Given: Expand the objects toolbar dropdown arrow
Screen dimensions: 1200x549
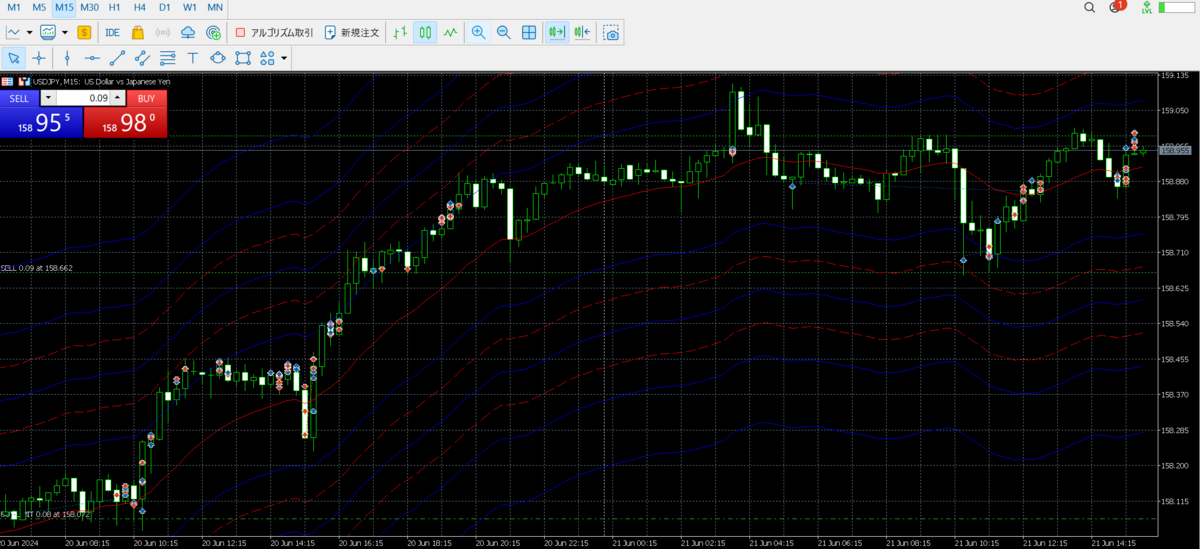Looking at the screenshot, I should point(285,57).
